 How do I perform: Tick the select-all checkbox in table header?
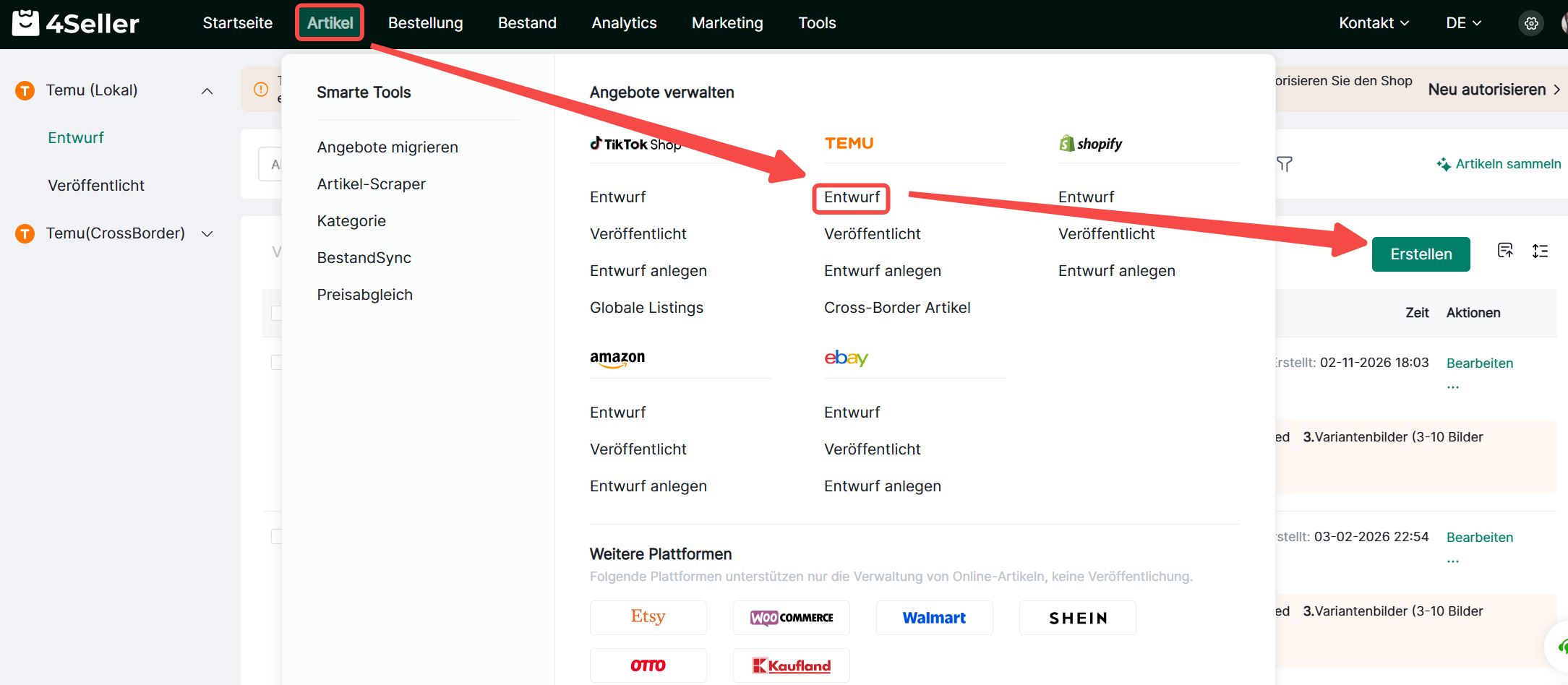[276, 313]
